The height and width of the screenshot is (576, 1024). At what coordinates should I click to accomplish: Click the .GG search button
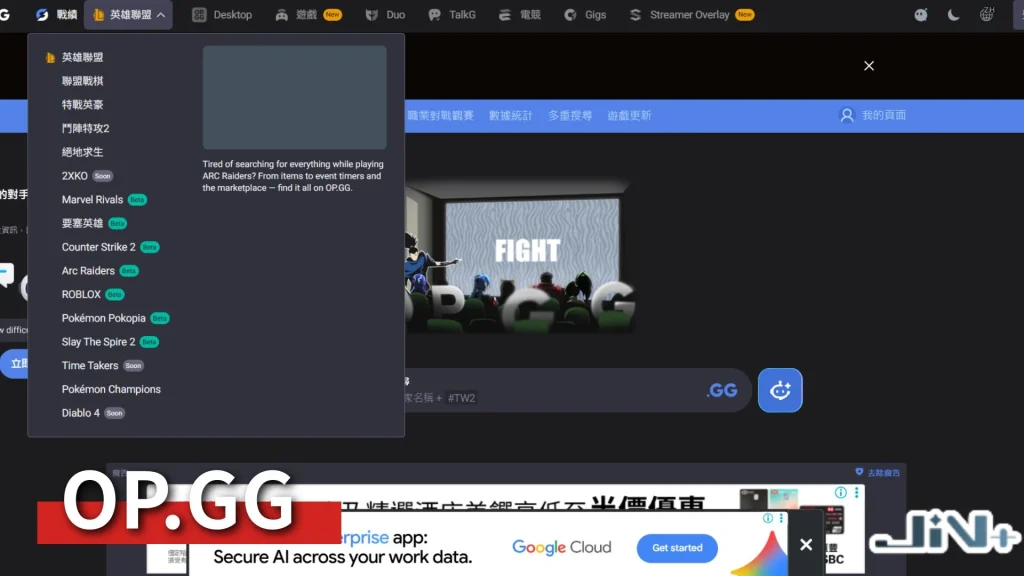pyautogui.click(x=722, y=391)
